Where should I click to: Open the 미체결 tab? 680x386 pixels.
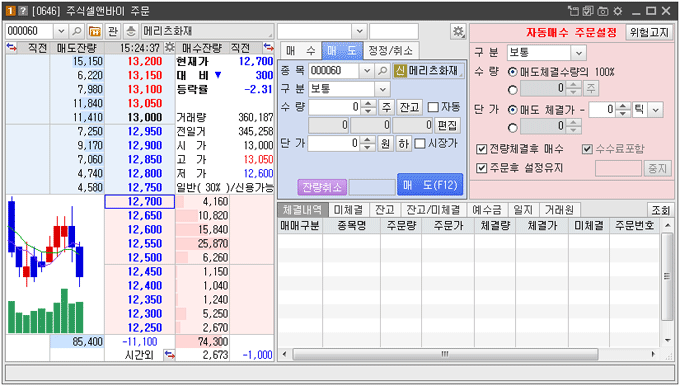pyautogui.click(x=348, y=210)
